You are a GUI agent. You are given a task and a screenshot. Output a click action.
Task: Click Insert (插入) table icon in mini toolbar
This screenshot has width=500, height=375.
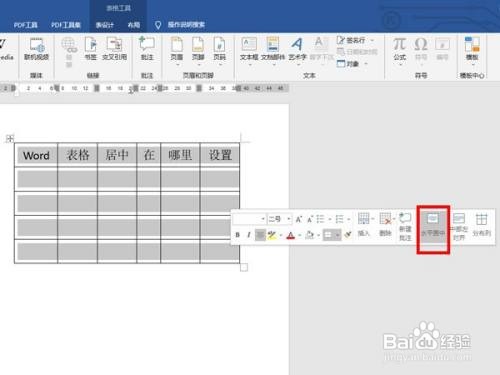(364, 224)
